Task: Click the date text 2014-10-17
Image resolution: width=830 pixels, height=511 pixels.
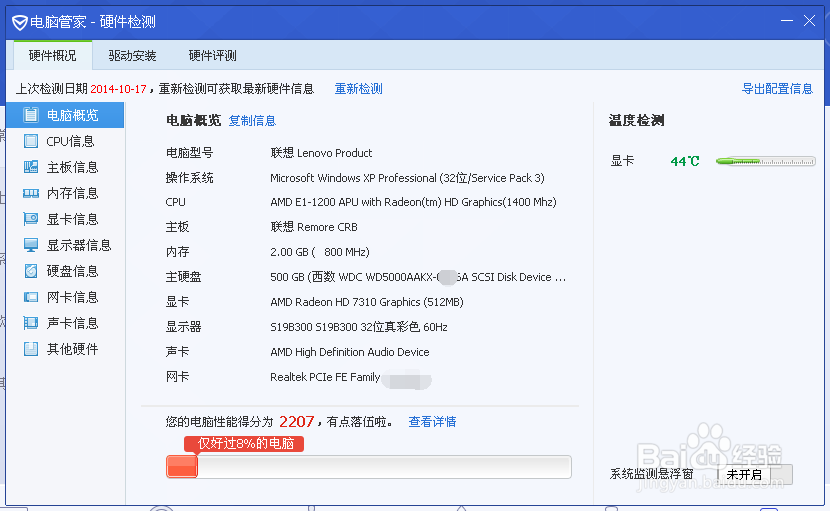Action: tap(119, 89)
